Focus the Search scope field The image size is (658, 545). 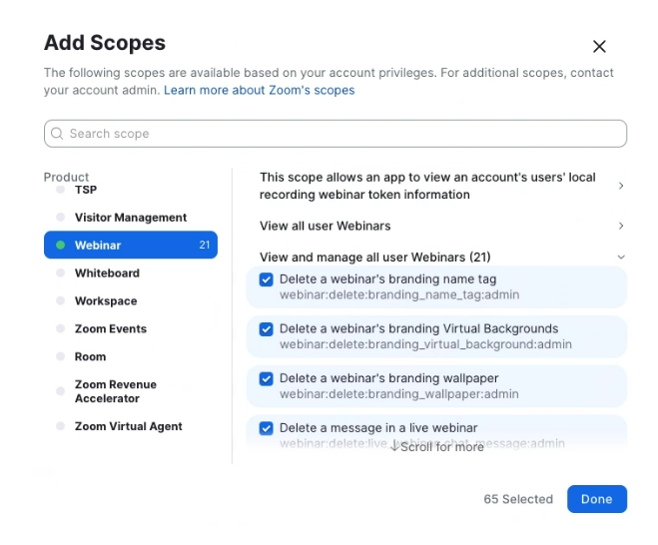click(335, 133)
